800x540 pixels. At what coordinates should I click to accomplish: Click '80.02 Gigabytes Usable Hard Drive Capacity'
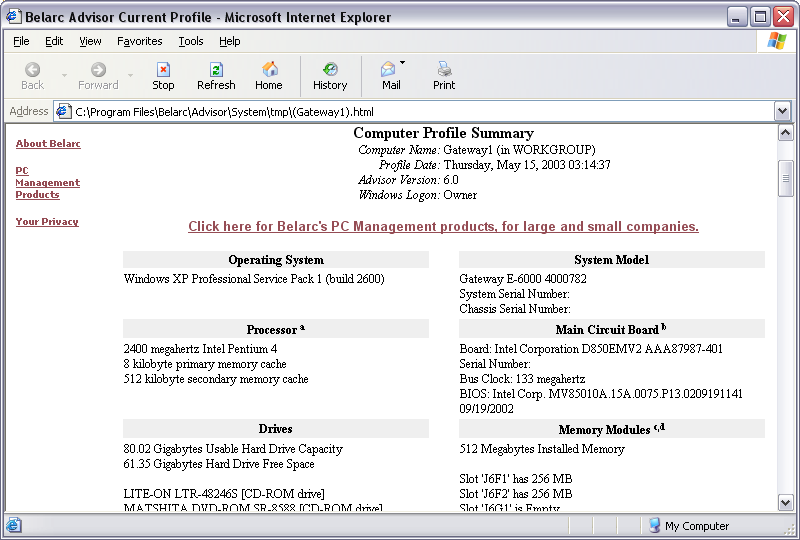[x=233, y=449]
